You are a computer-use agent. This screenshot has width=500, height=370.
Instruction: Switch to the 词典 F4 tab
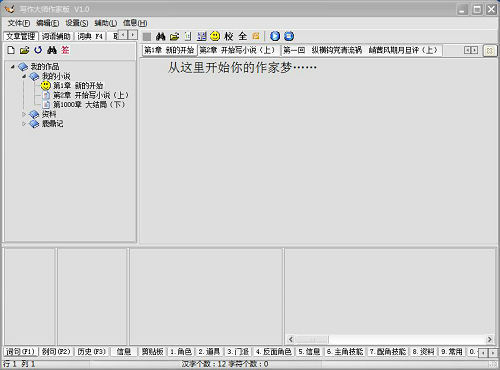(90, 36)
